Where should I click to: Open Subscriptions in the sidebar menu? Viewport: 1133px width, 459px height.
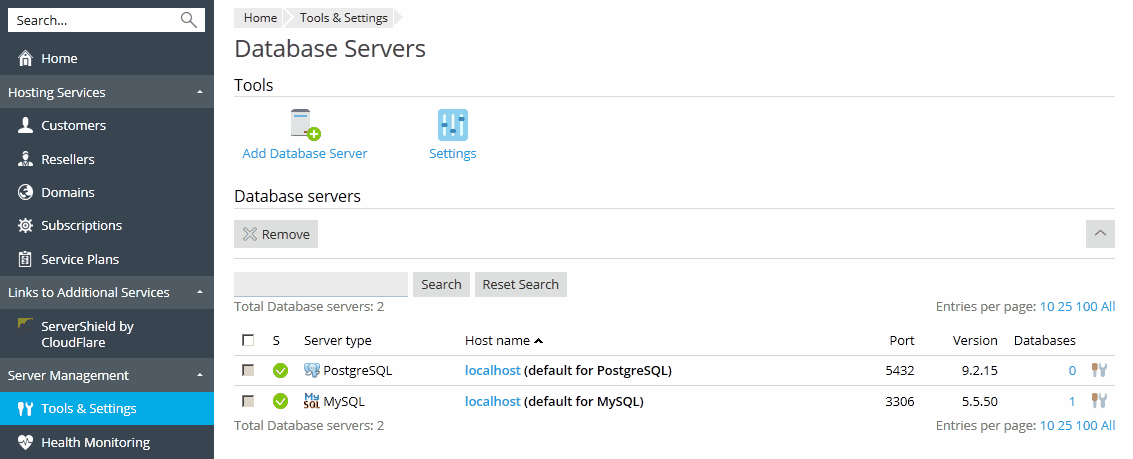tap(81, 225)
